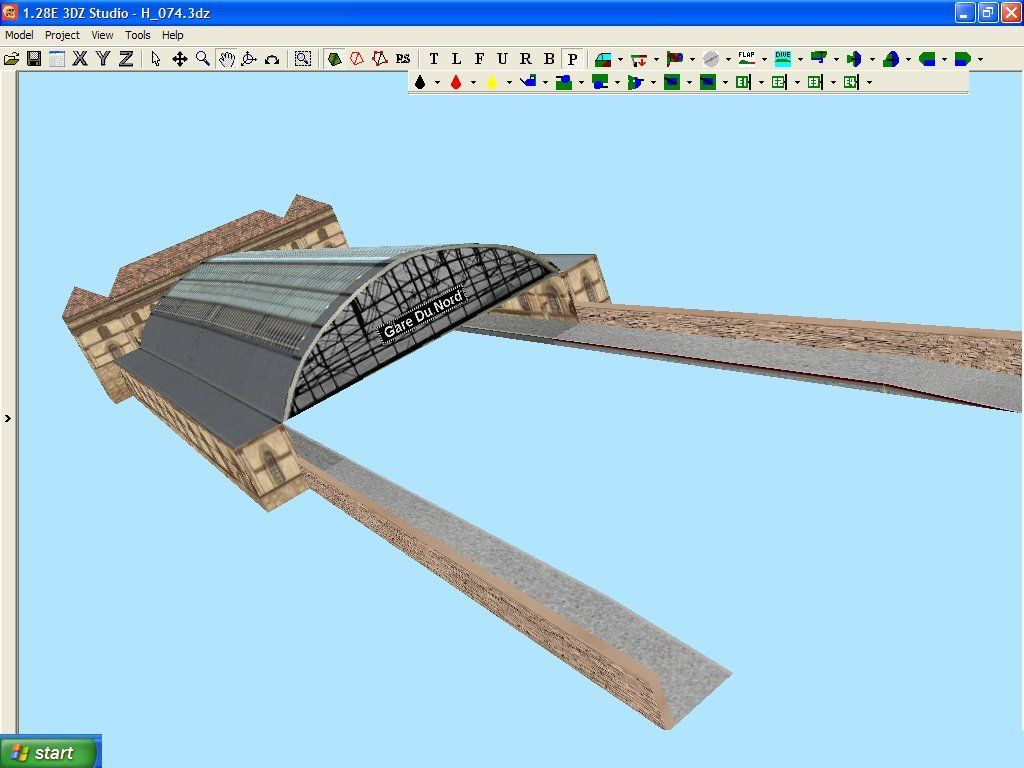Choose the four-arrow move tool
The height and width of the screenshot is (768, 1024).
click(180, 59)
